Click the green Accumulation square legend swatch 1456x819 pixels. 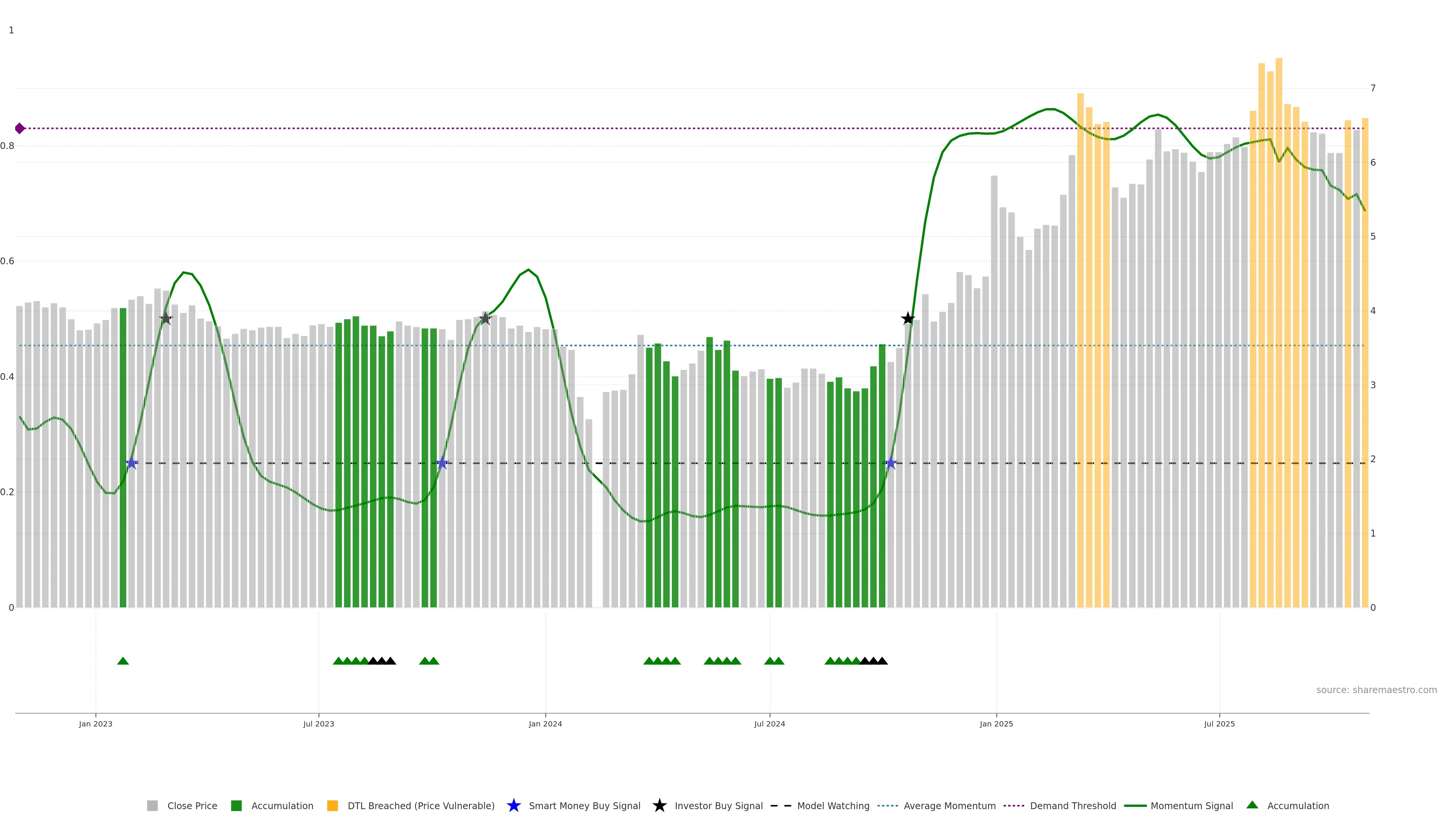[236, 805]
